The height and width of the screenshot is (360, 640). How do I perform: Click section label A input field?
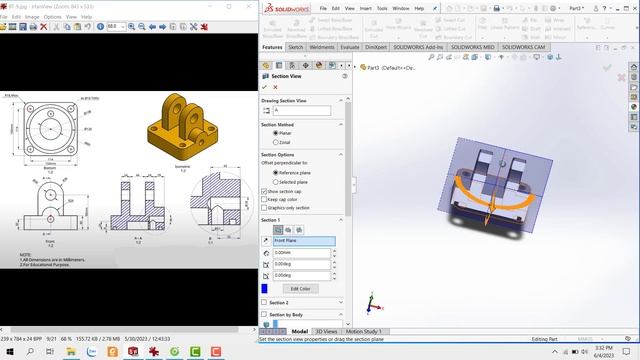pyautogui.click(x=302, y=110)
